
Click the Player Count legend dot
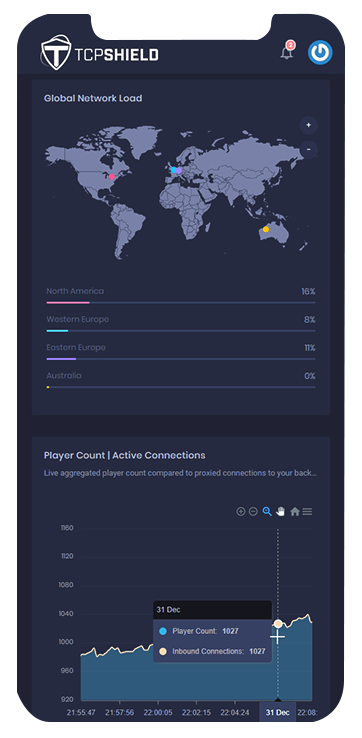pos(163,631)
